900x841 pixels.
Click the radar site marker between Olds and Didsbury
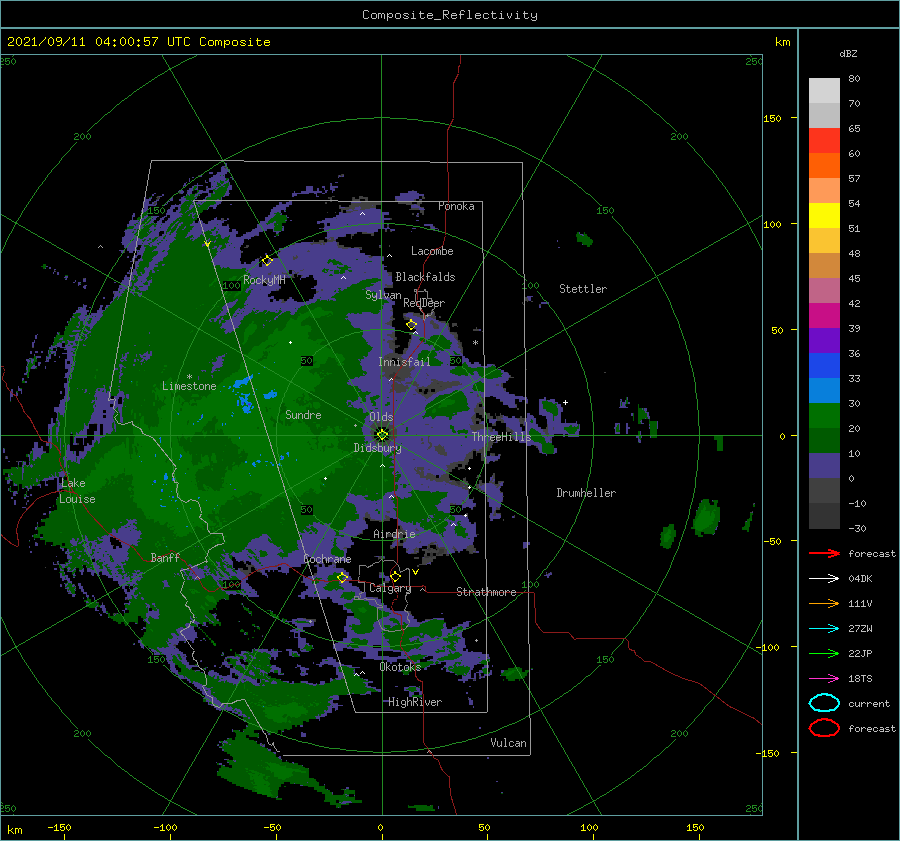(382, 435)
